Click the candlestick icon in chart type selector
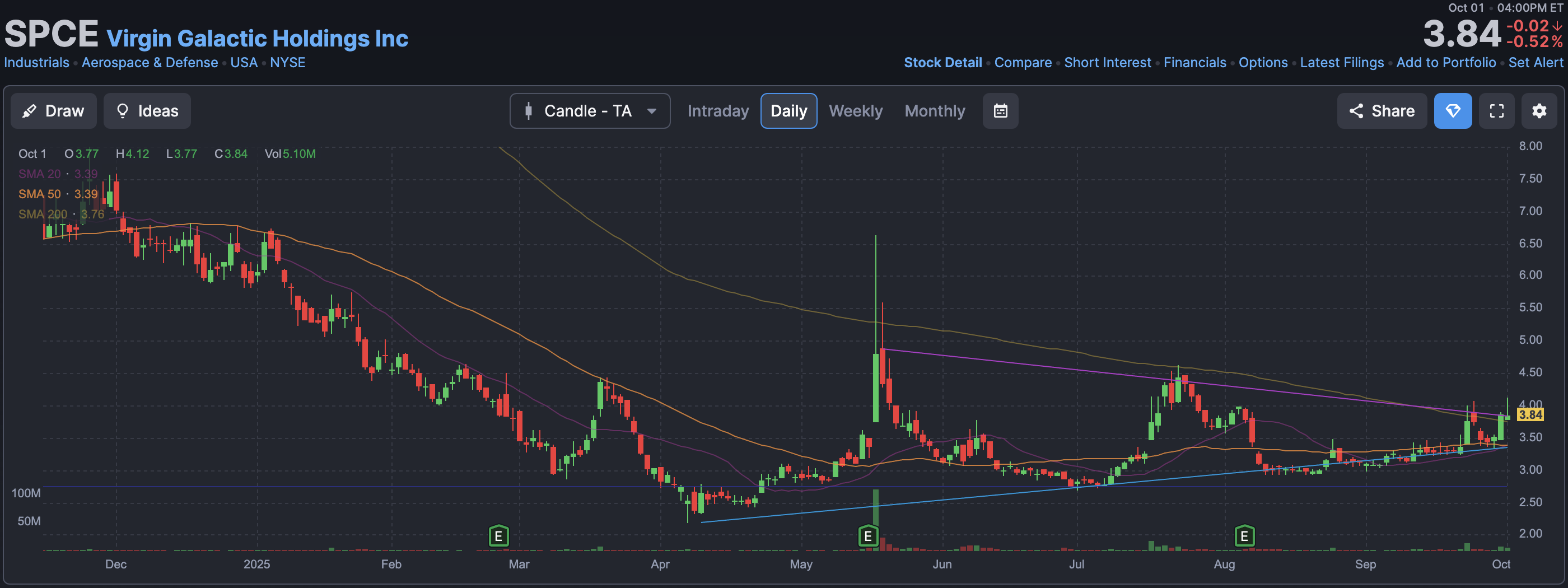 click(x=528, y=111)
